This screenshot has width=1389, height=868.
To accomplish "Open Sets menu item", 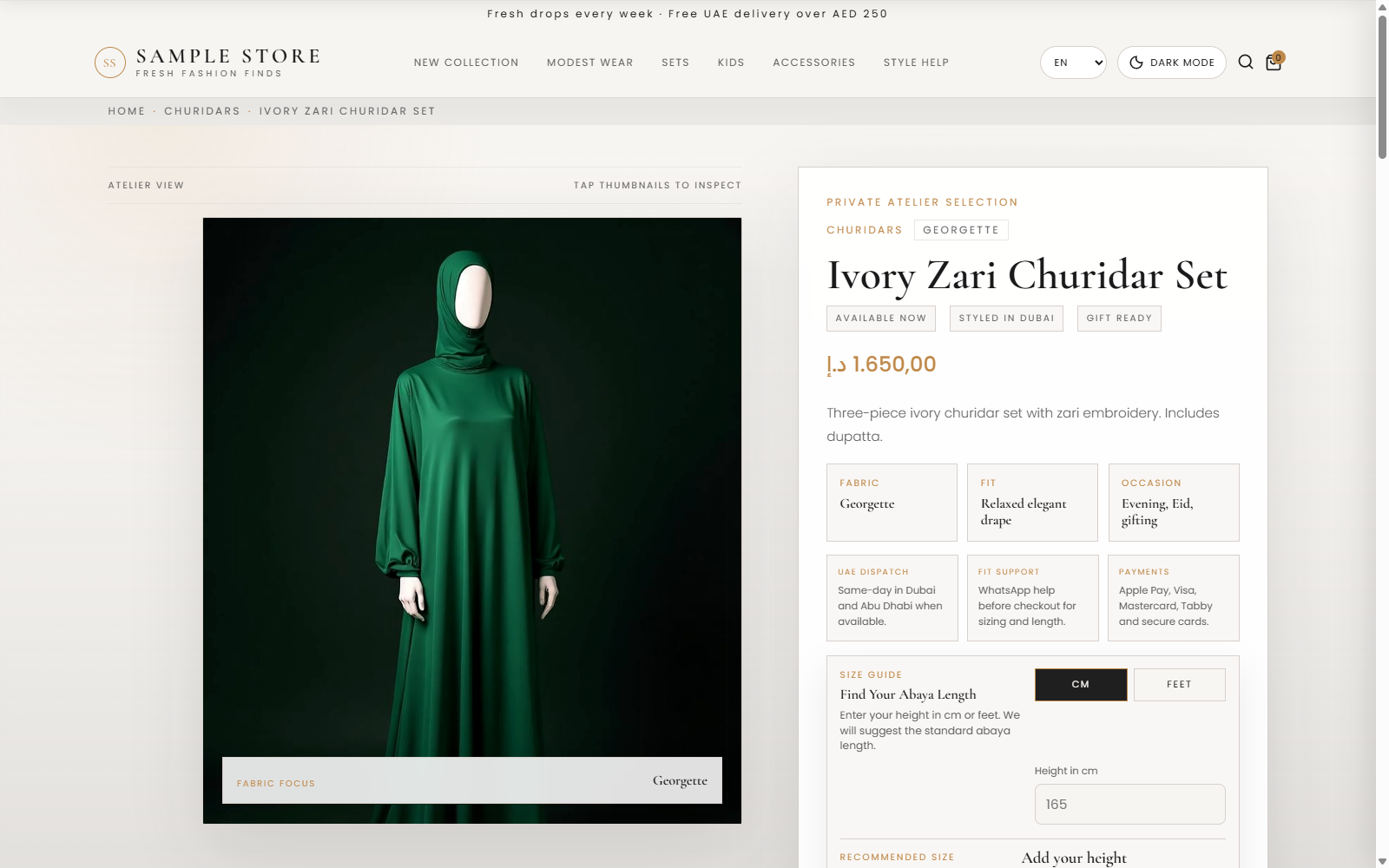I will pyautogui.click(x=675, y=62).
